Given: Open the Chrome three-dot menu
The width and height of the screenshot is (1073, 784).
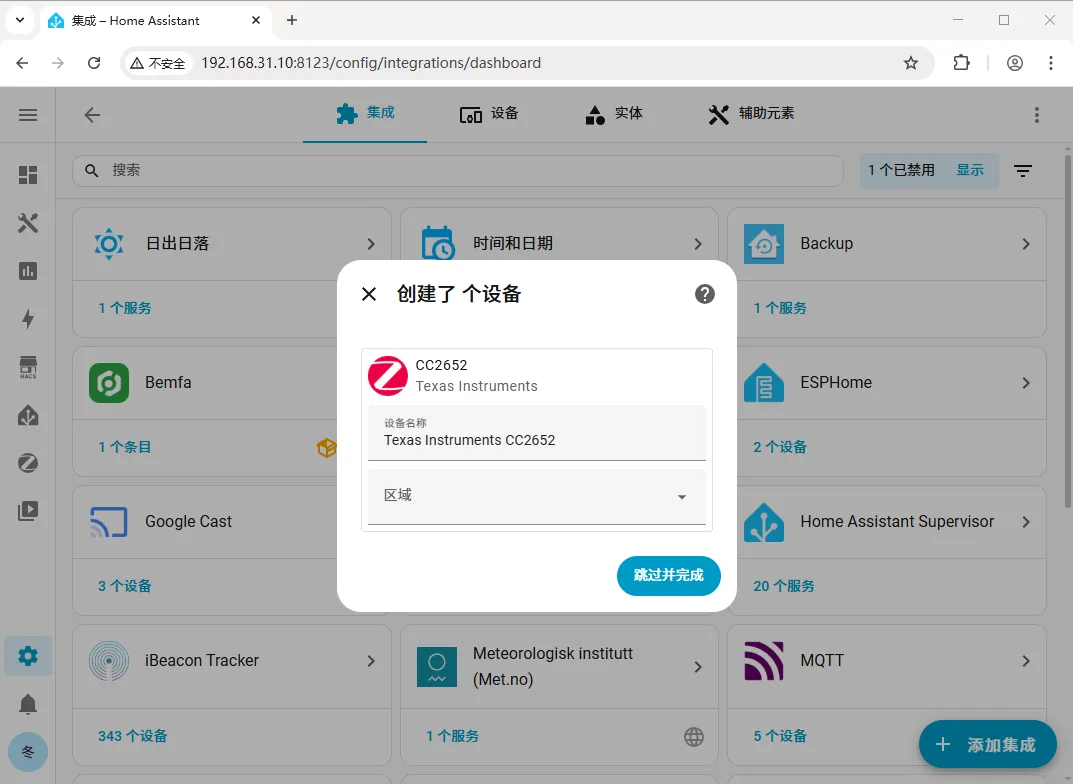Looking at the screenshot, I should 1050,63.
